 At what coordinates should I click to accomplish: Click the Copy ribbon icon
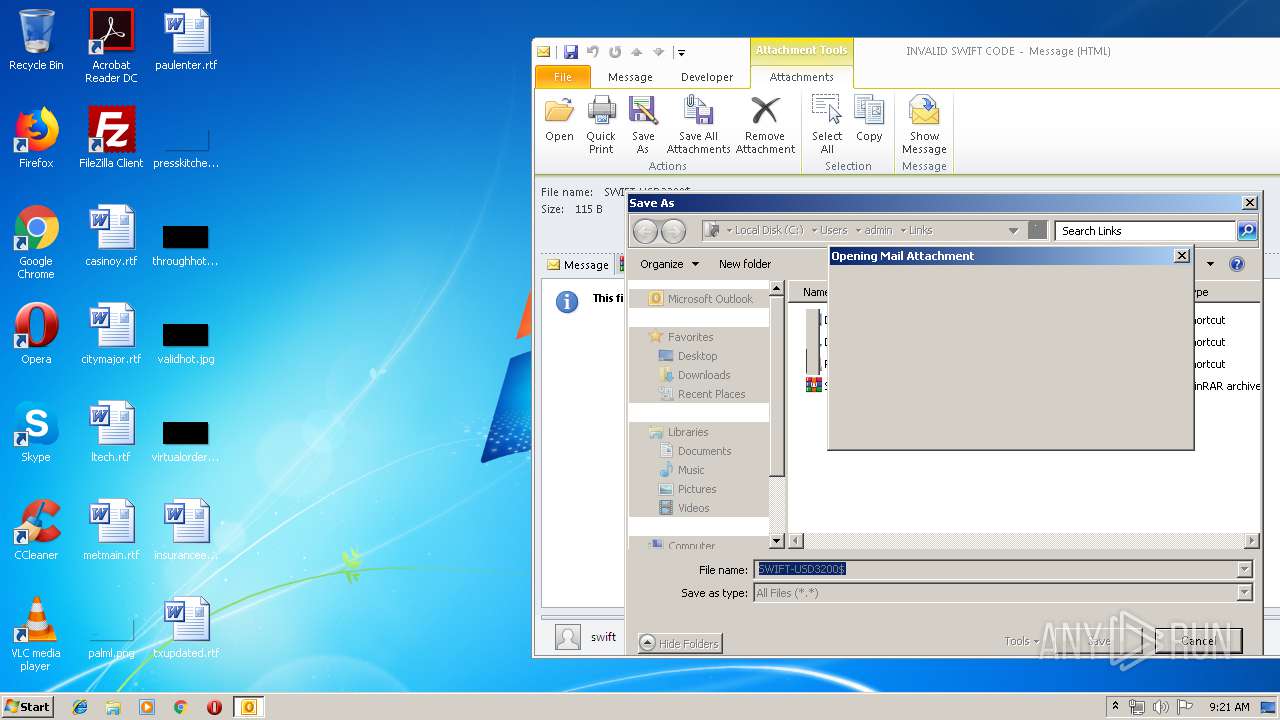[869, 120]
